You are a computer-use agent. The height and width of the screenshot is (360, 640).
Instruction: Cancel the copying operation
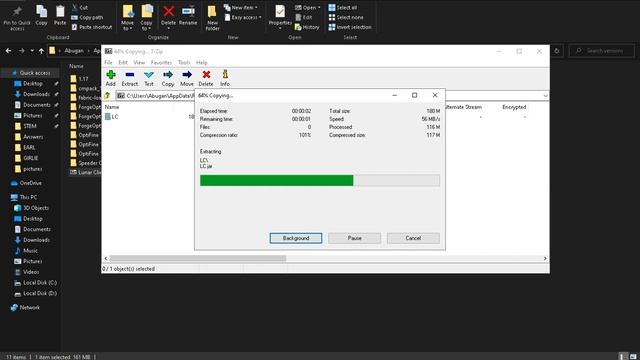413,238
